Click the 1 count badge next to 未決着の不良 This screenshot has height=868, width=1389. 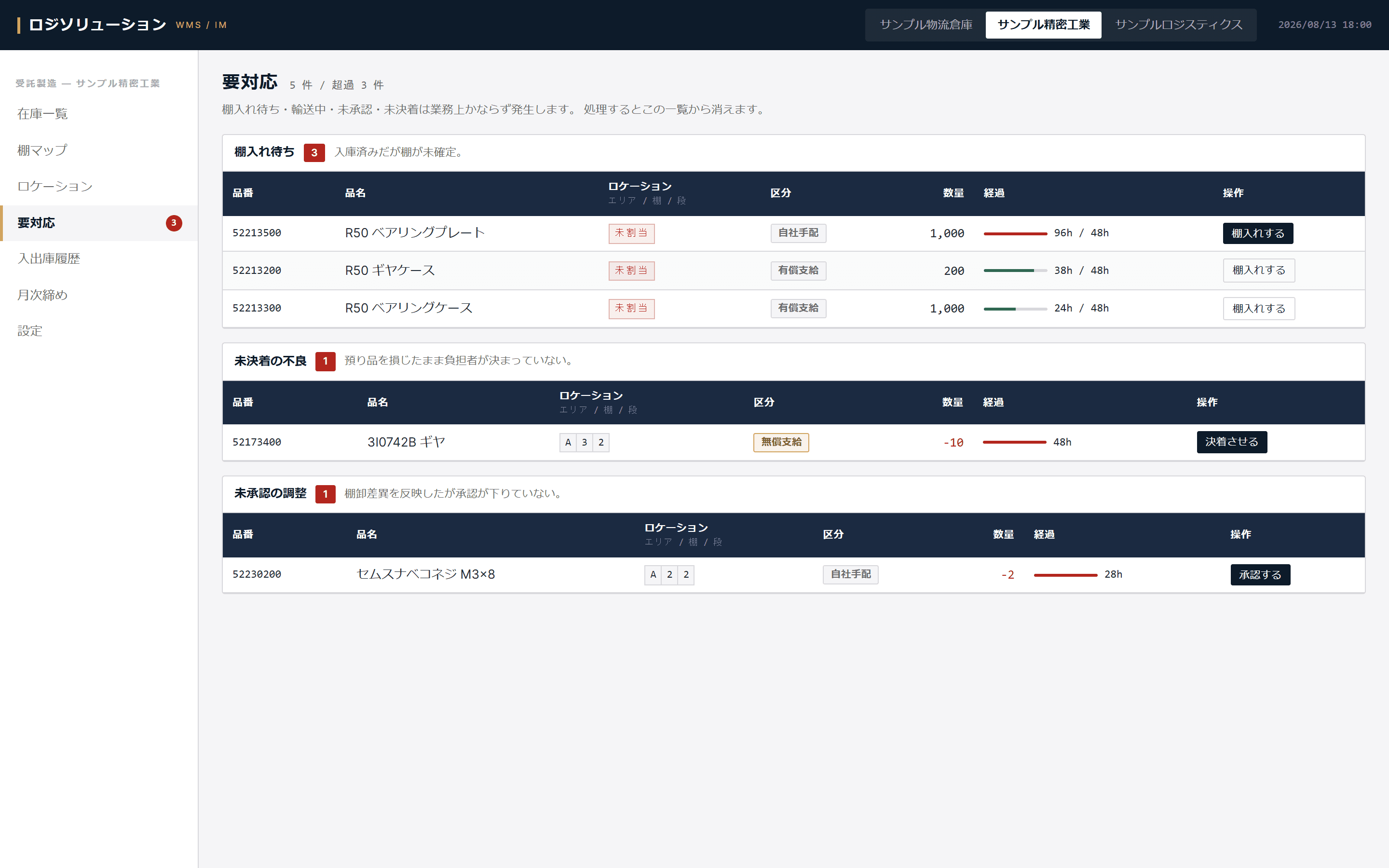click(326, 362)
